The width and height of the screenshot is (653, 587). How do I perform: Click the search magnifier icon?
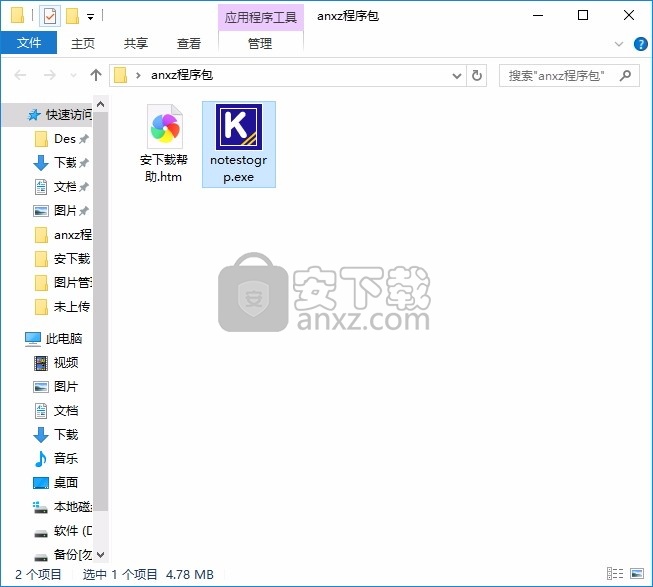click(626, 75)
